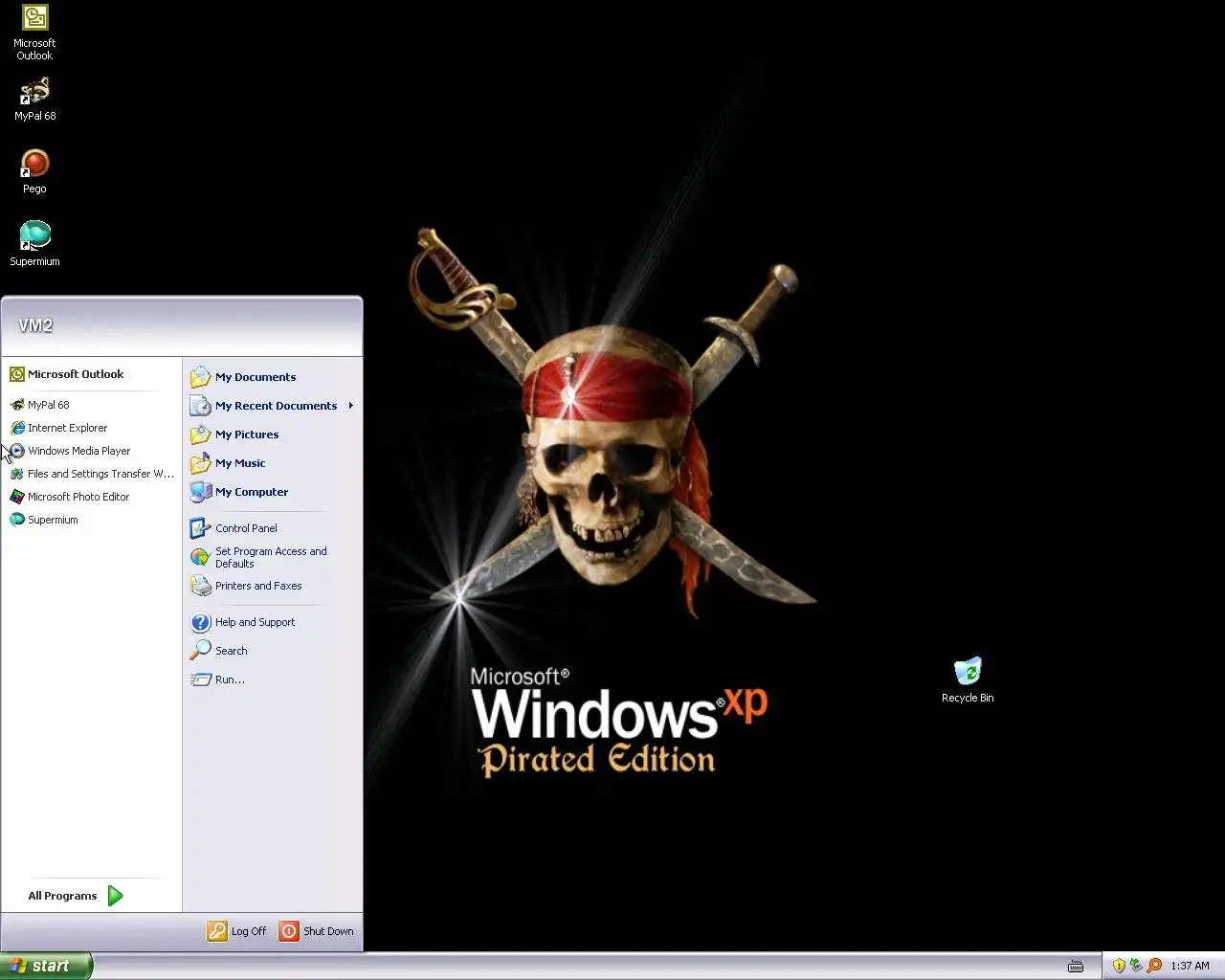The width and height of the screenshot is (1225, 980).
Task: Open My Computer from Start menu
Action: tap(272, 492)
